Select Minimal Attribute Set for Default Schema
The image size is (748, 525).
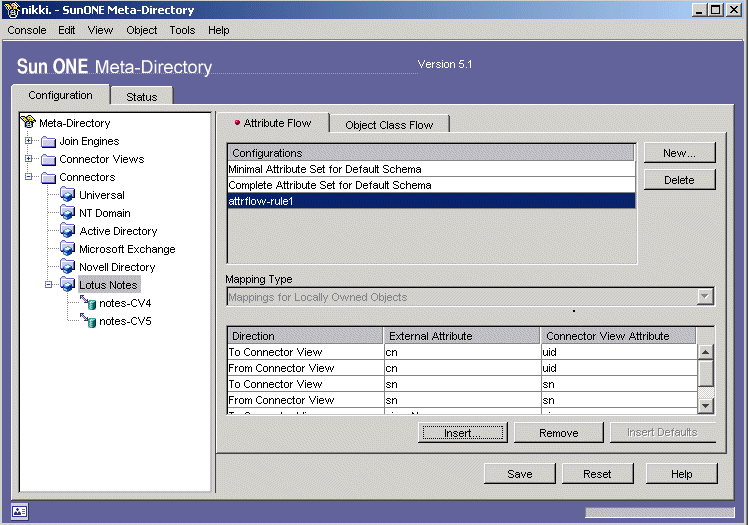click(431, 169)
